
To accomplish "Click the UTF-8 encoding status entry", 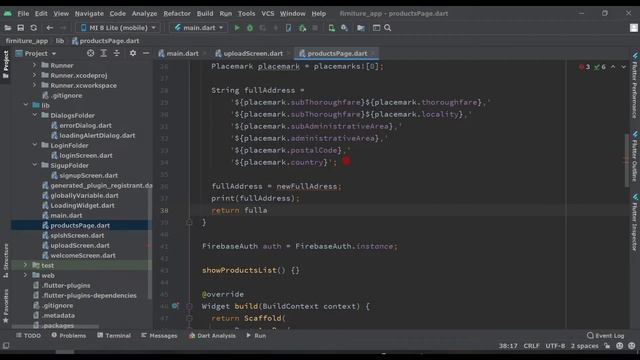I will click(555, 346).
